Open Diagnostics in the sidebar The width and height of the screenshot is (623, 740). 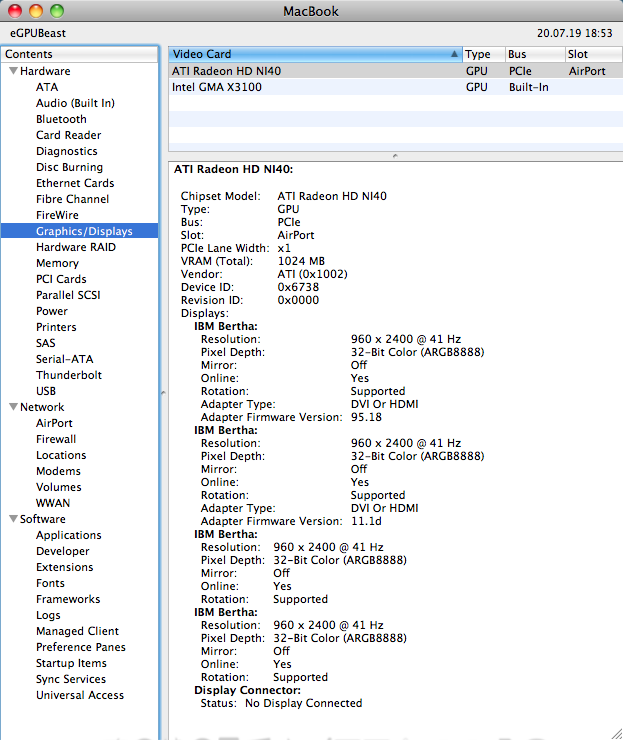point(67,151)
